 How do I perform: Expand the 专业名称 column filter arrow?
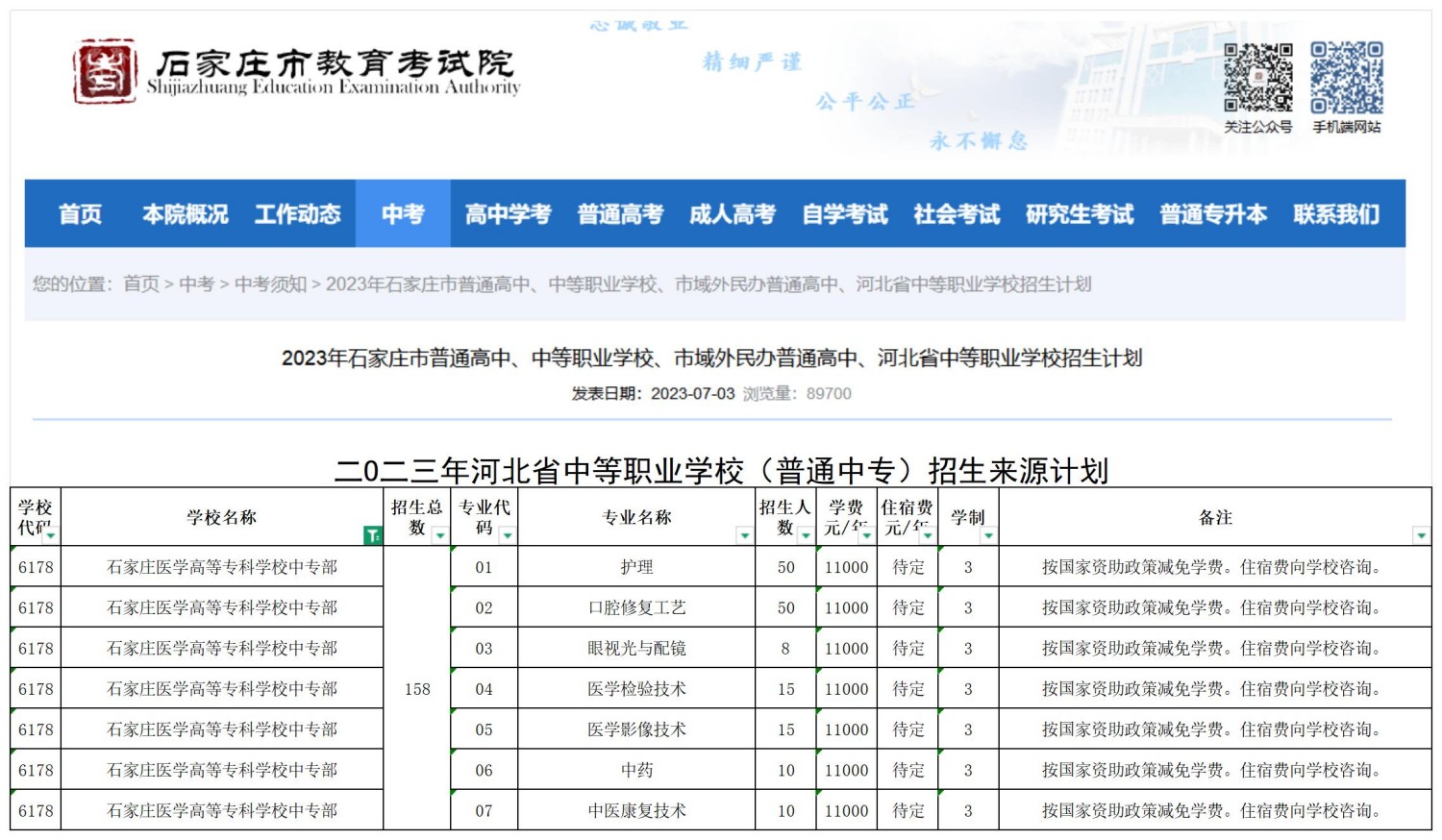pos(744,535)
